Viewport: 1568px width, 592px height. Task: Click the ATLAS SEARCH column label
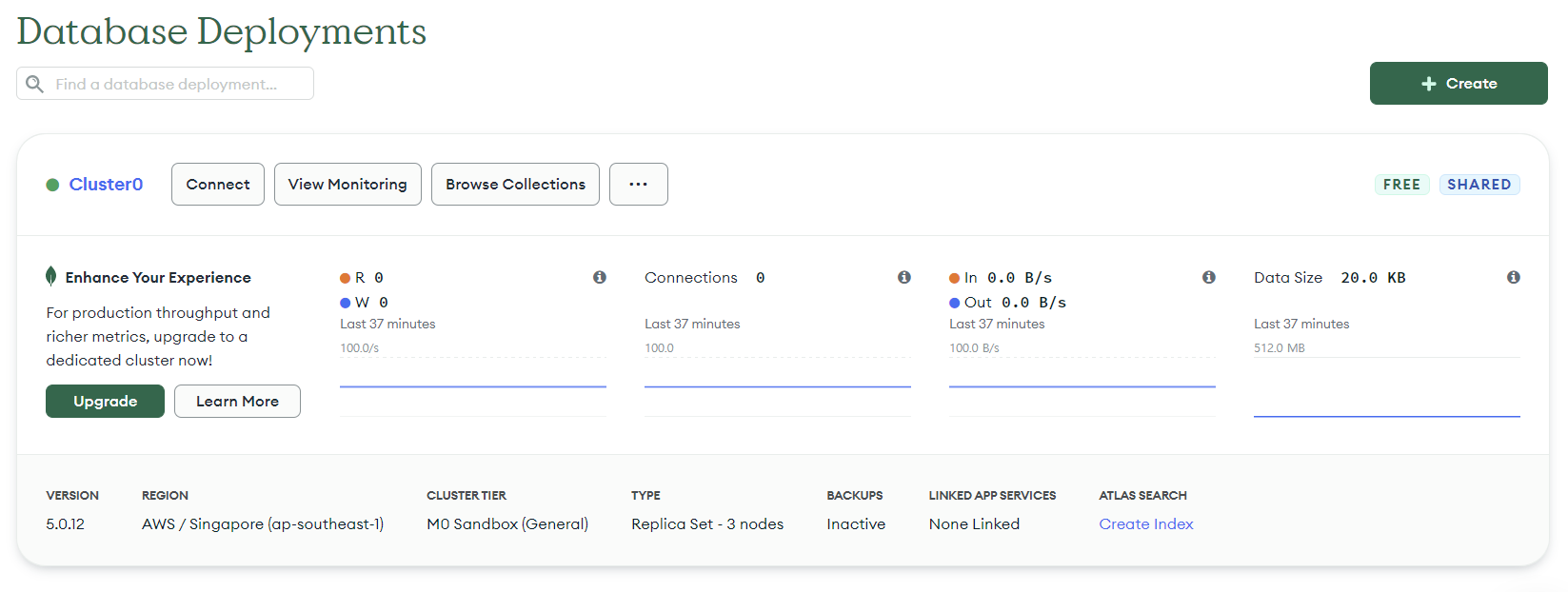1142,496
